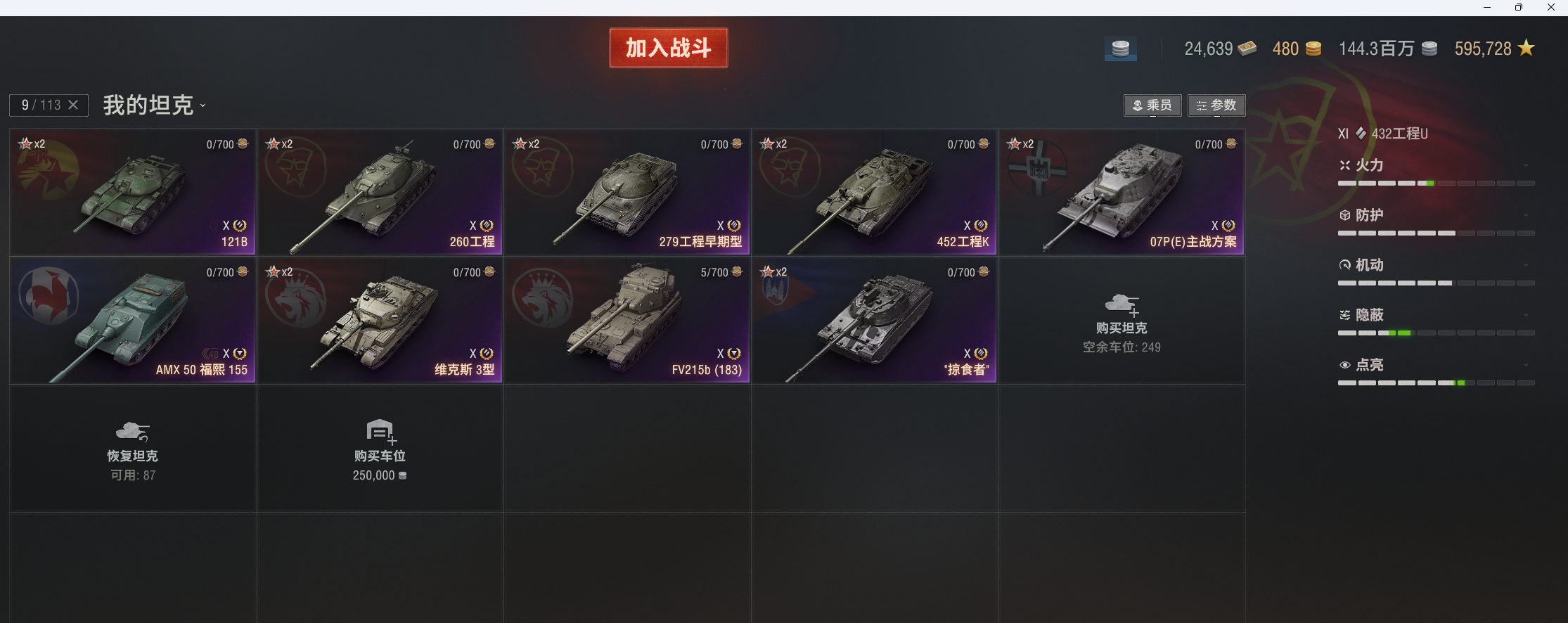Screen dimensions: 1568x623
Task: Click the buy tank (购买坦克) icon
Action: pyautogui.click(x=1122, y=305)
